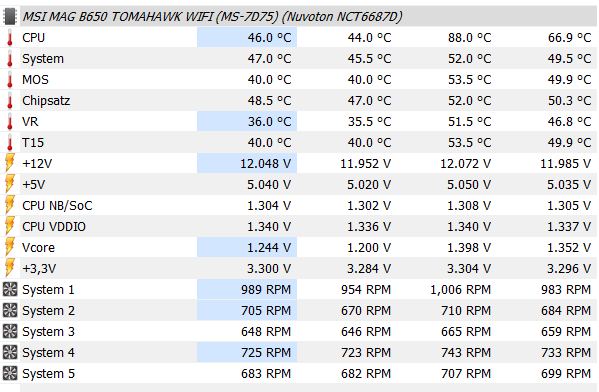Select the System temperature sensor label
Viewport: 599px width, 392px height.
(x=43, y=59)
